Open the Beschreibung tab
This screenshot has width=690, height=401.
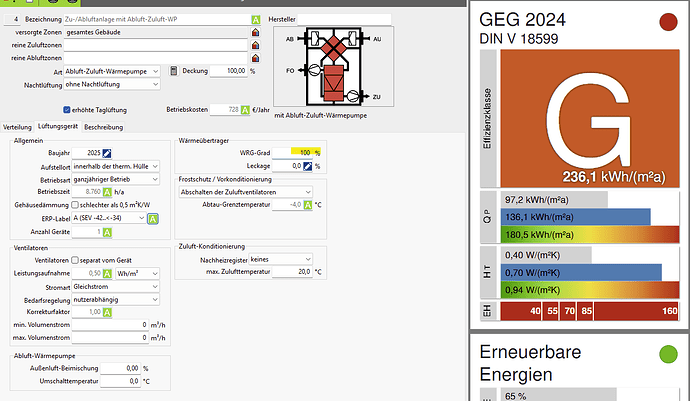[x=103, y=128]
